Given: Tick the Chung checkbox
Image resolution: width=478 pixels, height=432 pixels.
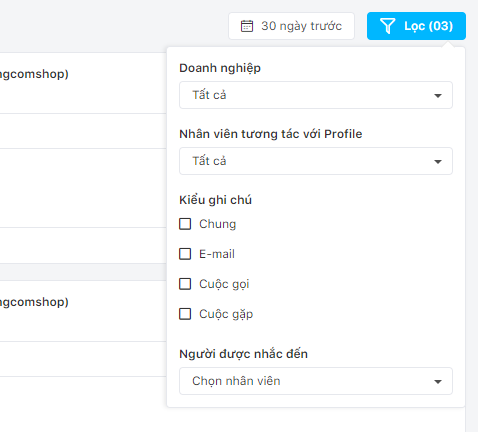Looking at the screenshot, I should click(185, 224).
